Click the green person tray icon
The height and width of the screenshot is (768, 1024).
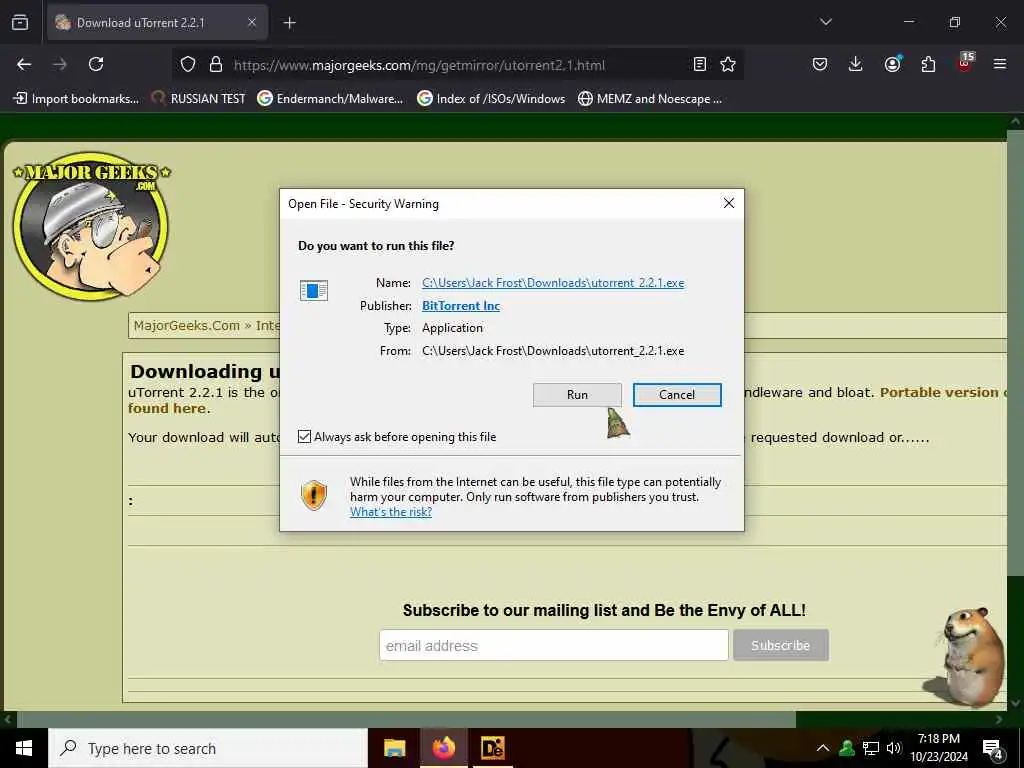click(x=847, y=748)
